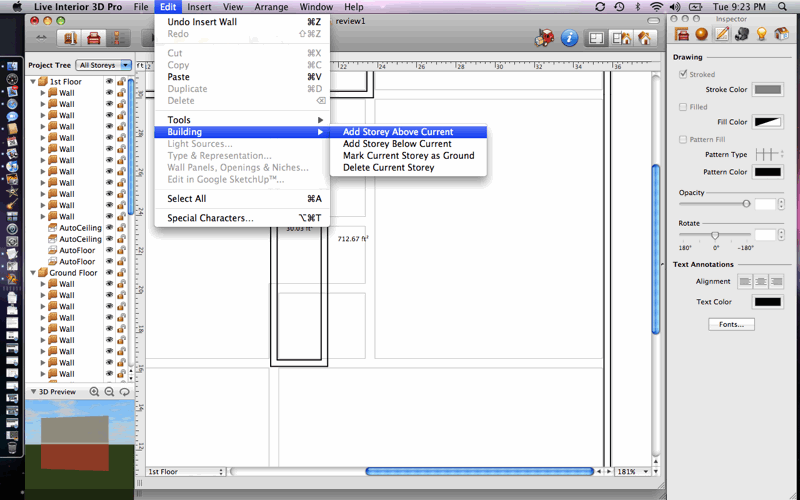Switch to split 2D/3D view icon

tap(621, 38)
